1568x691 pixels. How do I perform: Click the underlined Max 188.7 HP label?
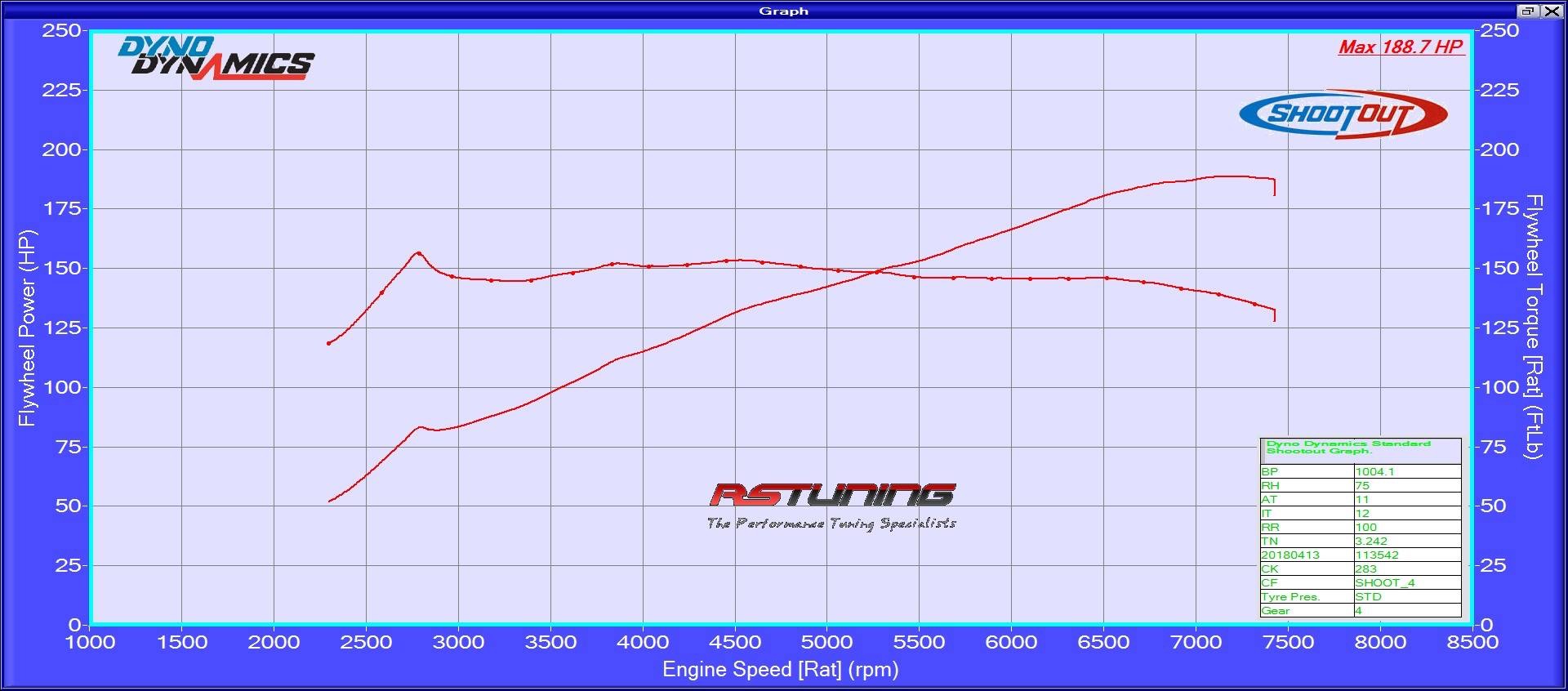[1400, 47]
